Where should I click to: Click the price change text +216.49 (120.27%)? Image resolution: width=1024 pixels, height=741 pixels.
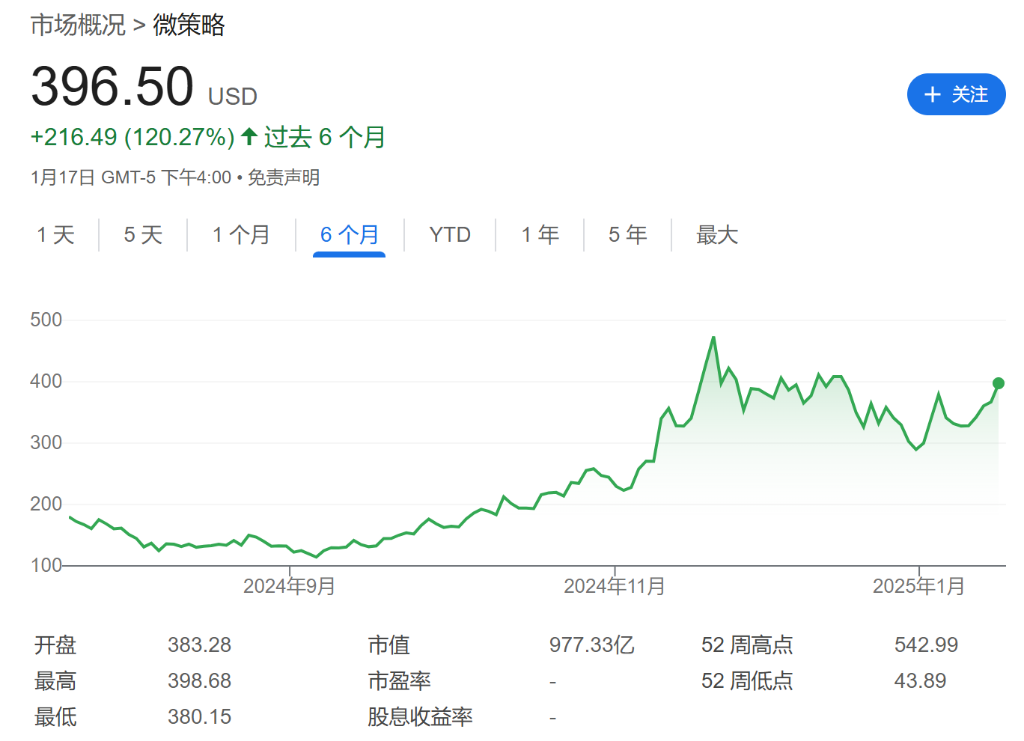tap(130, 137)
